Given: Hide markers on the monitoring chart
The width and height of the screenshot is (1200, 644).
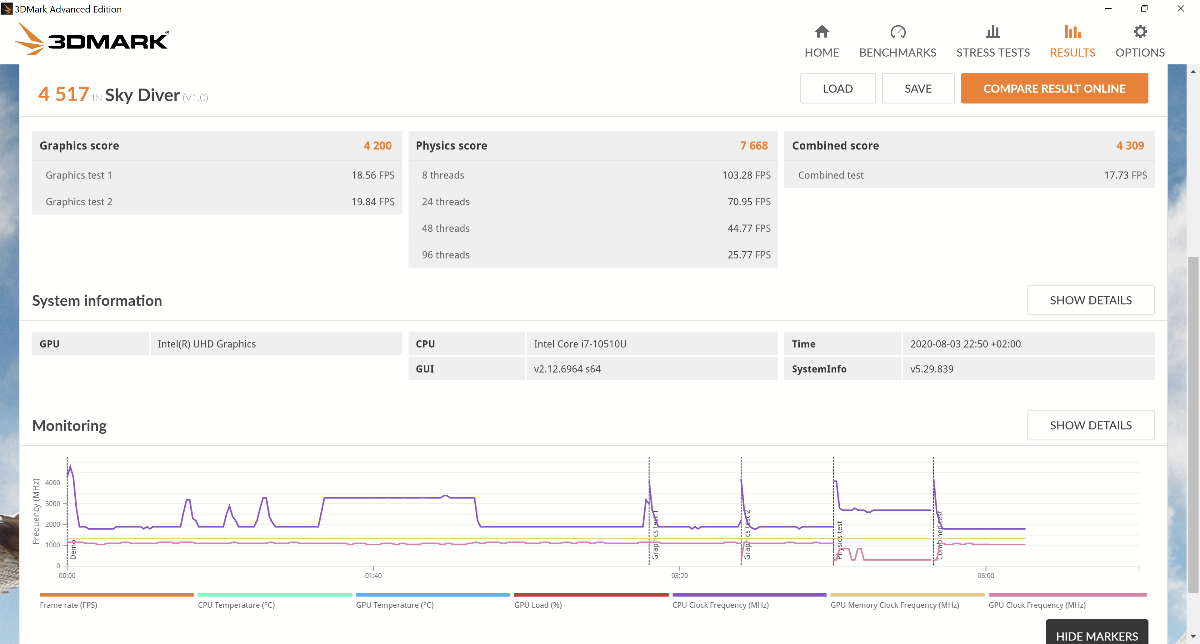Looking at the screenshot, I should click(1096, 635).
